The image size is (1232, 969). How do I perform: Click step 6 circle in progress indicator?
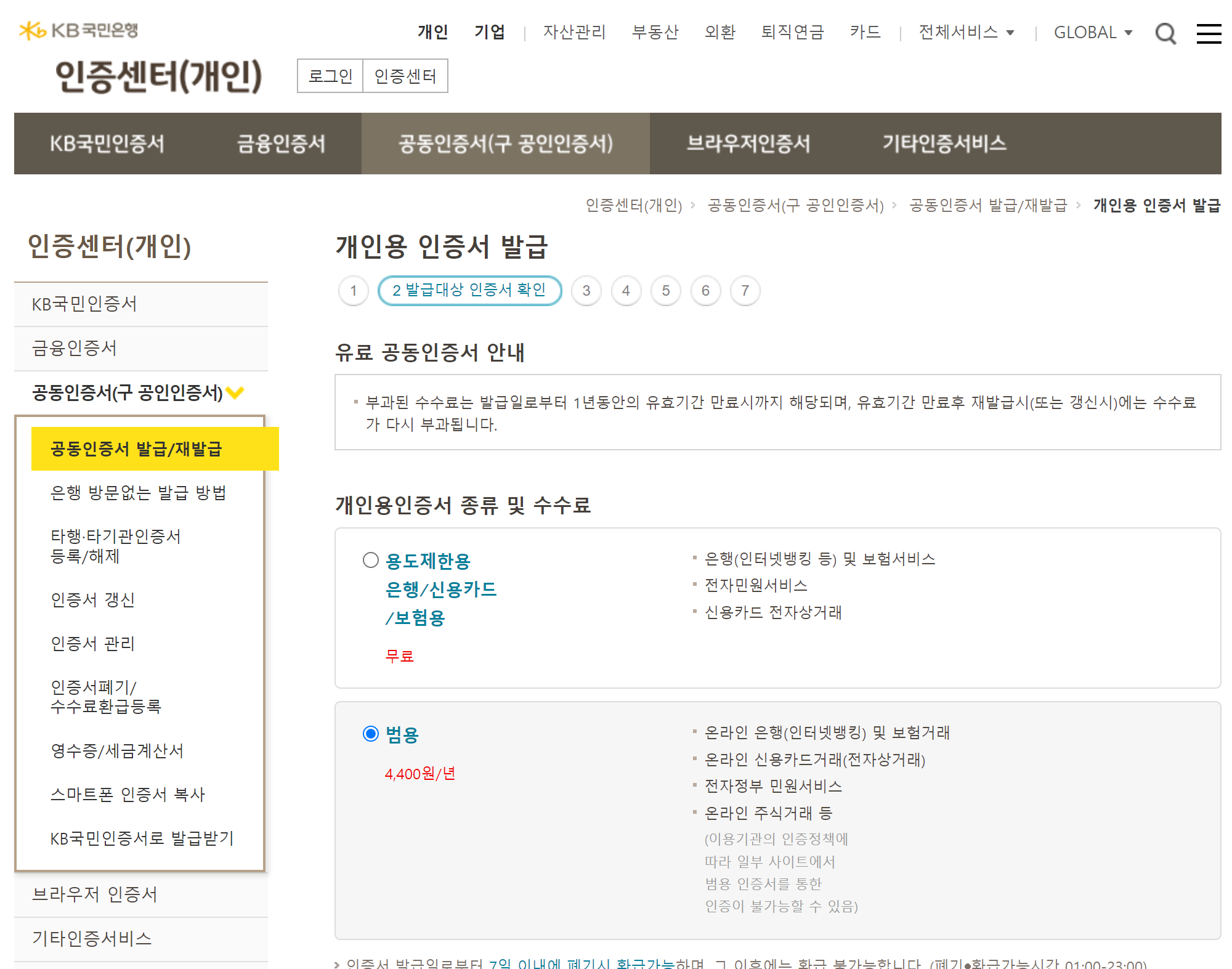[705, 291]
